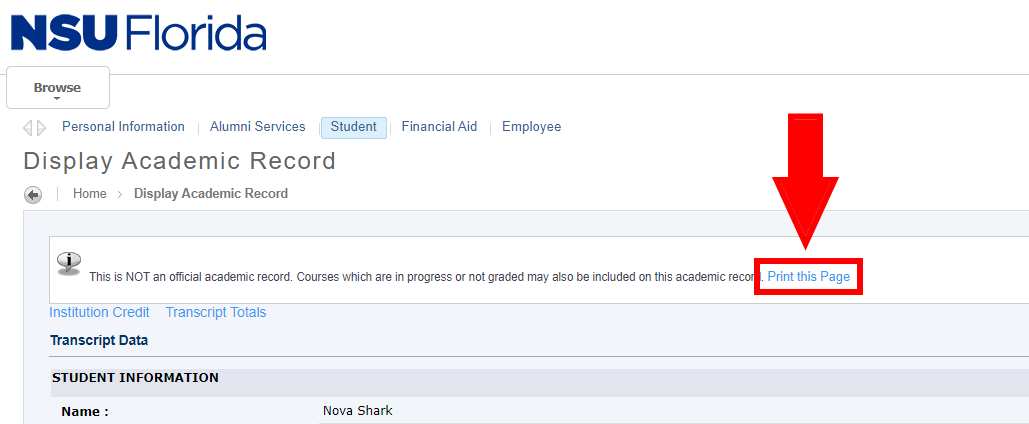Select the Student tab
Viewport: 1029px width, 424px height.
[x=353, y=127]
